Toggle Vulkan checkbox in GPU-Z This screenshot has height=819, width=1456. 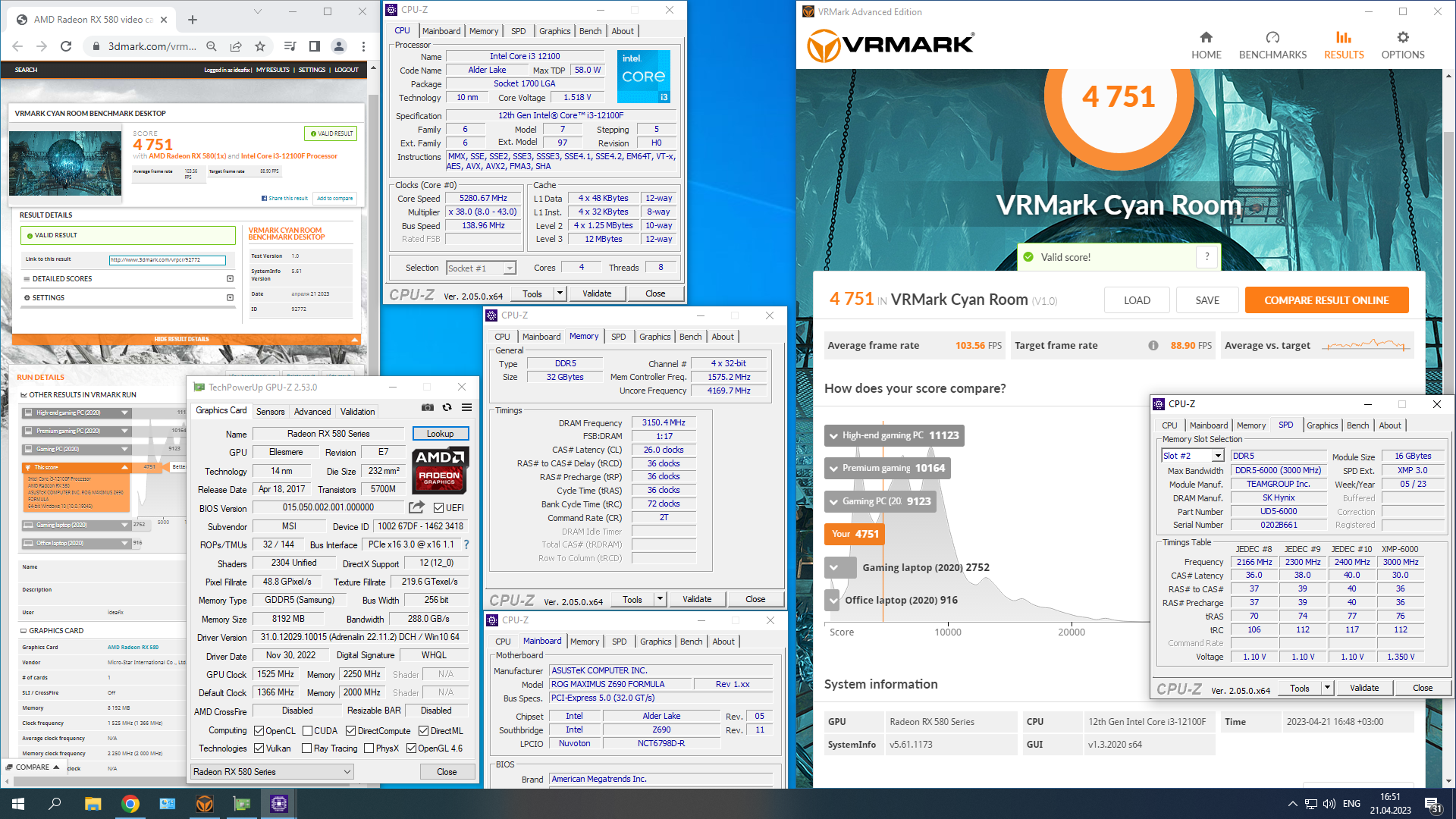point(259,748)
